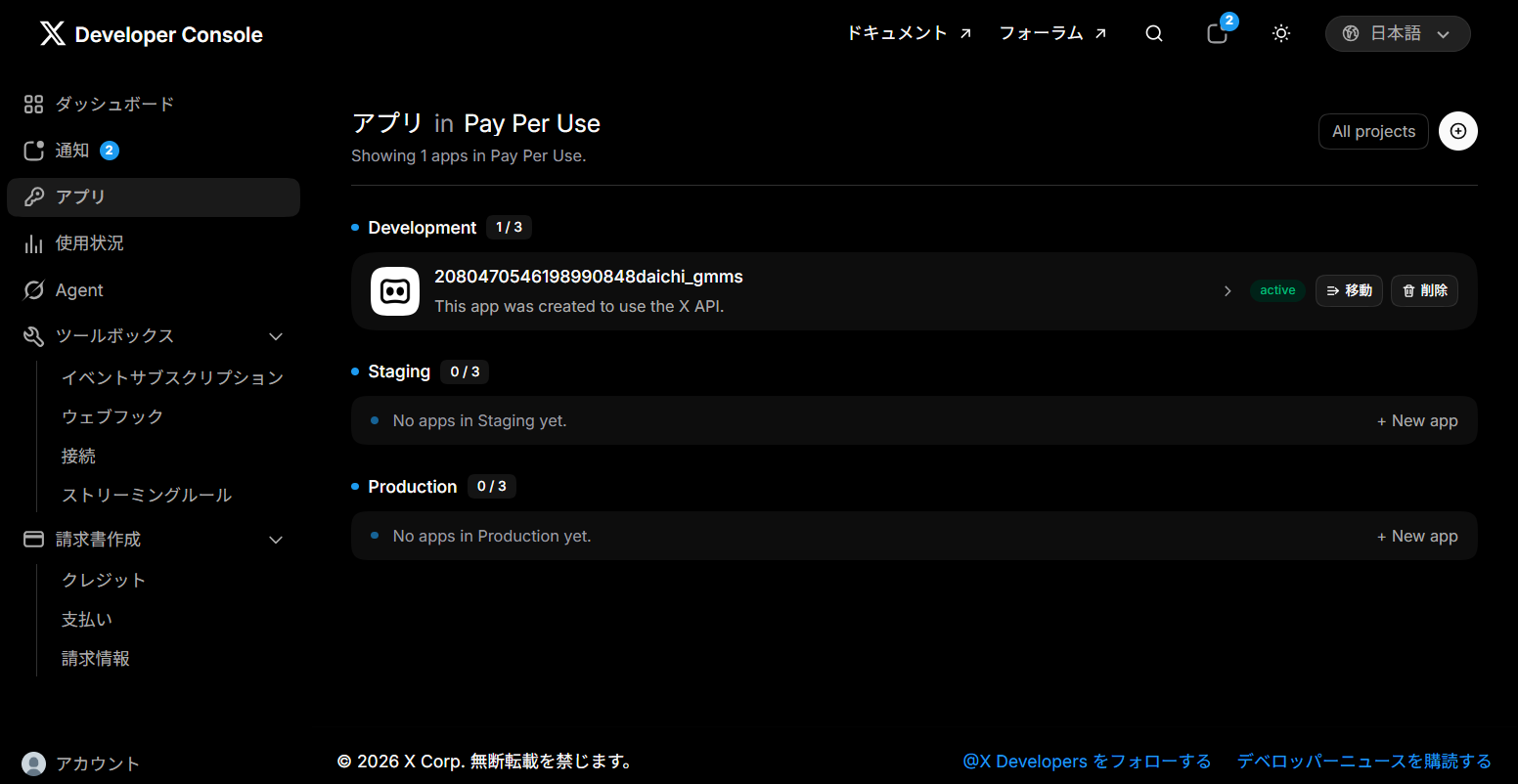The height and width of the screenshot is (784, 1518).
Task: Click the ツールボックス menu label
Action: tap(114, 336)
